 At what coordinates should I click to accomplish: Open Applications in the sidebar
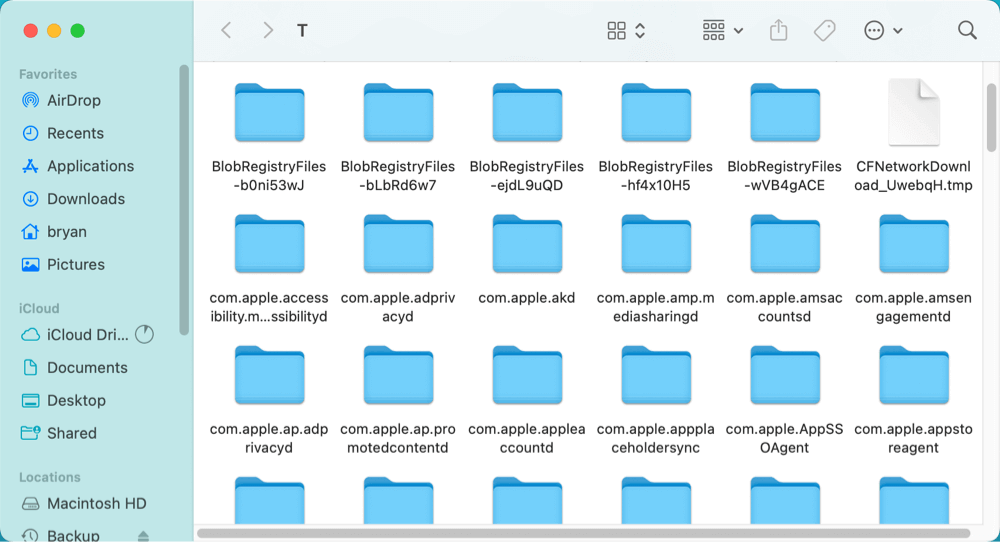tap(90, 166)
